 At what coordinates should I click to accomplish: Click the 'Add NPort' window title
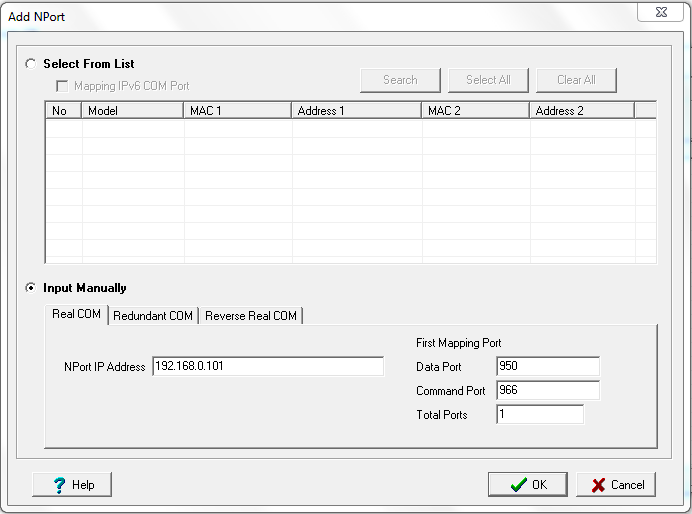37,17
